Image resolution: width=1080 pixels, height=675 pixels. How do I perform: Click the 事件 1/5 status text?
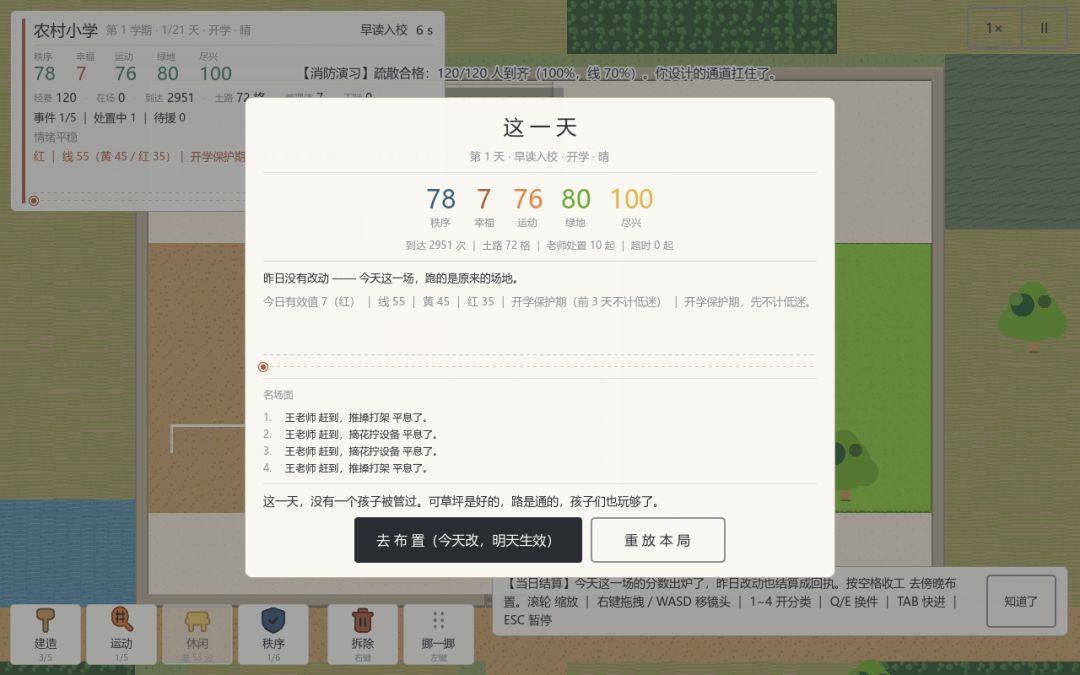(x=55, y=118)
